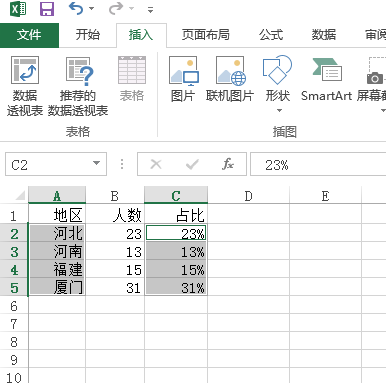Click the cell containing 占比
This screenshot has height=383, width=386.
(x=176, y=215)
